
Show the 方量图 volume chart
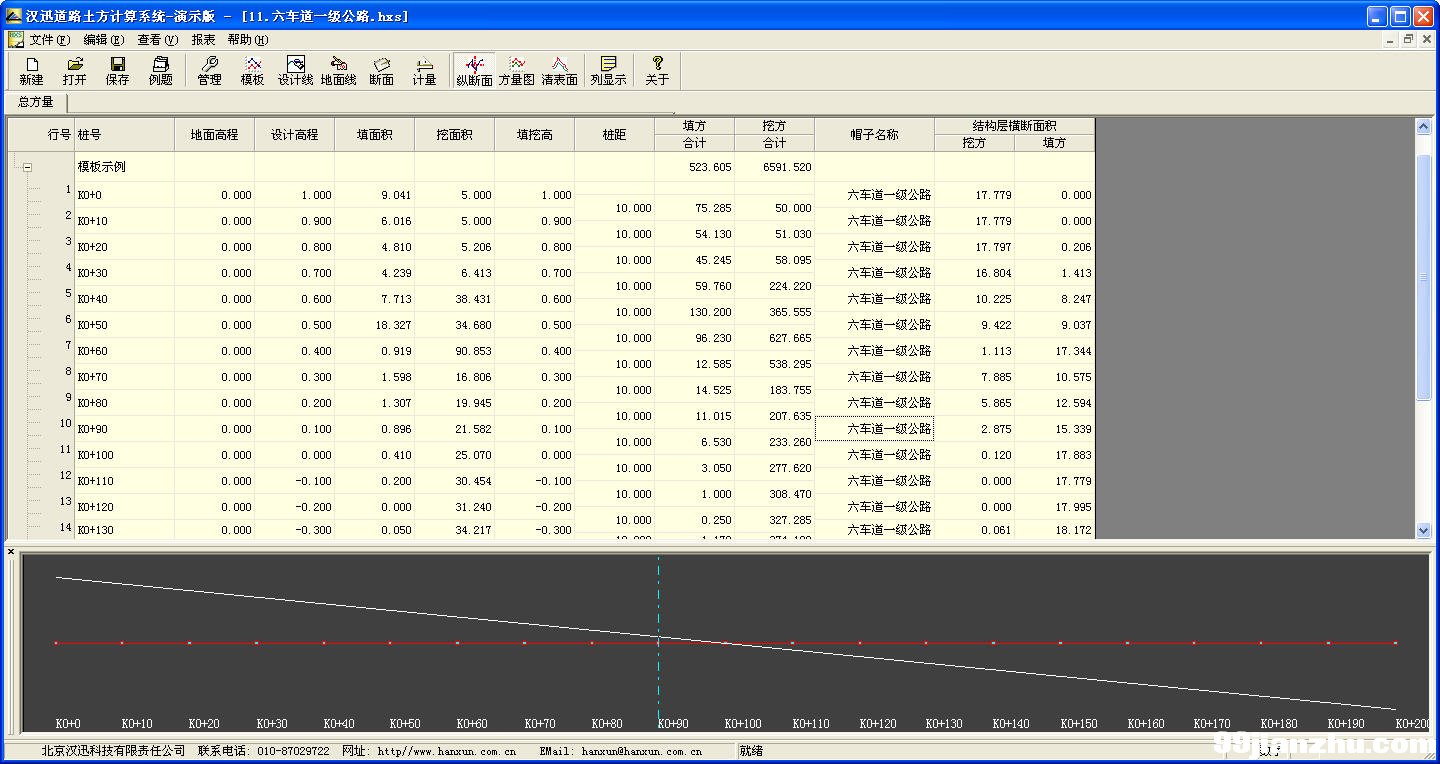click(517, 71)
